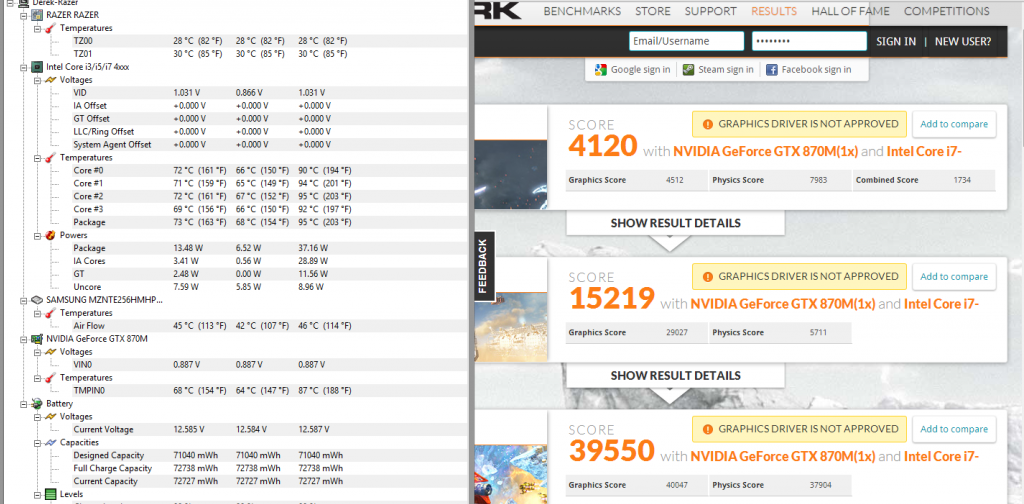Open the RESULTS menu item

coord(774,11)
